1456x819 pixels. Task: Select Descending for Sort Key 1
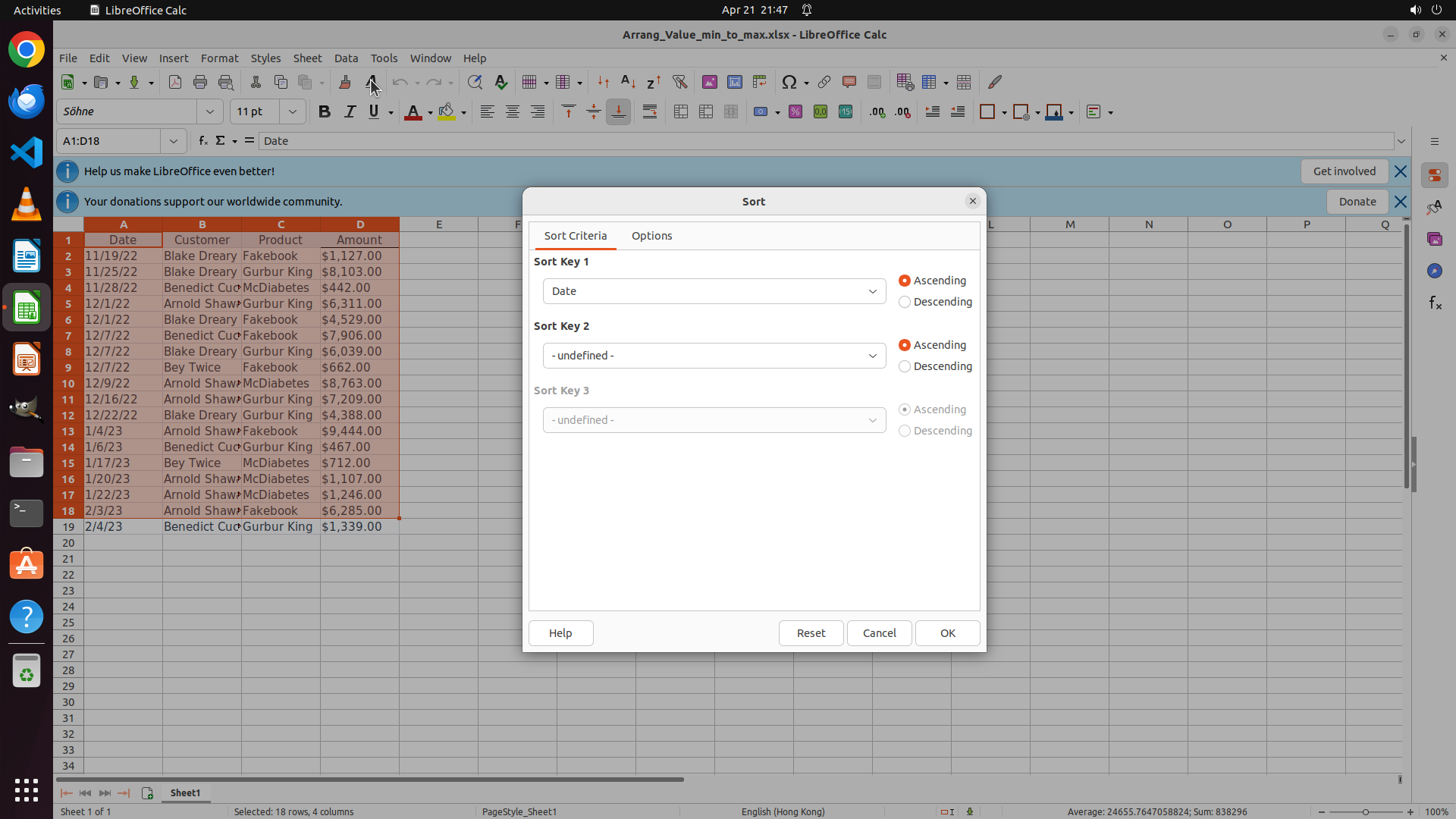click(x=905, y=302)
